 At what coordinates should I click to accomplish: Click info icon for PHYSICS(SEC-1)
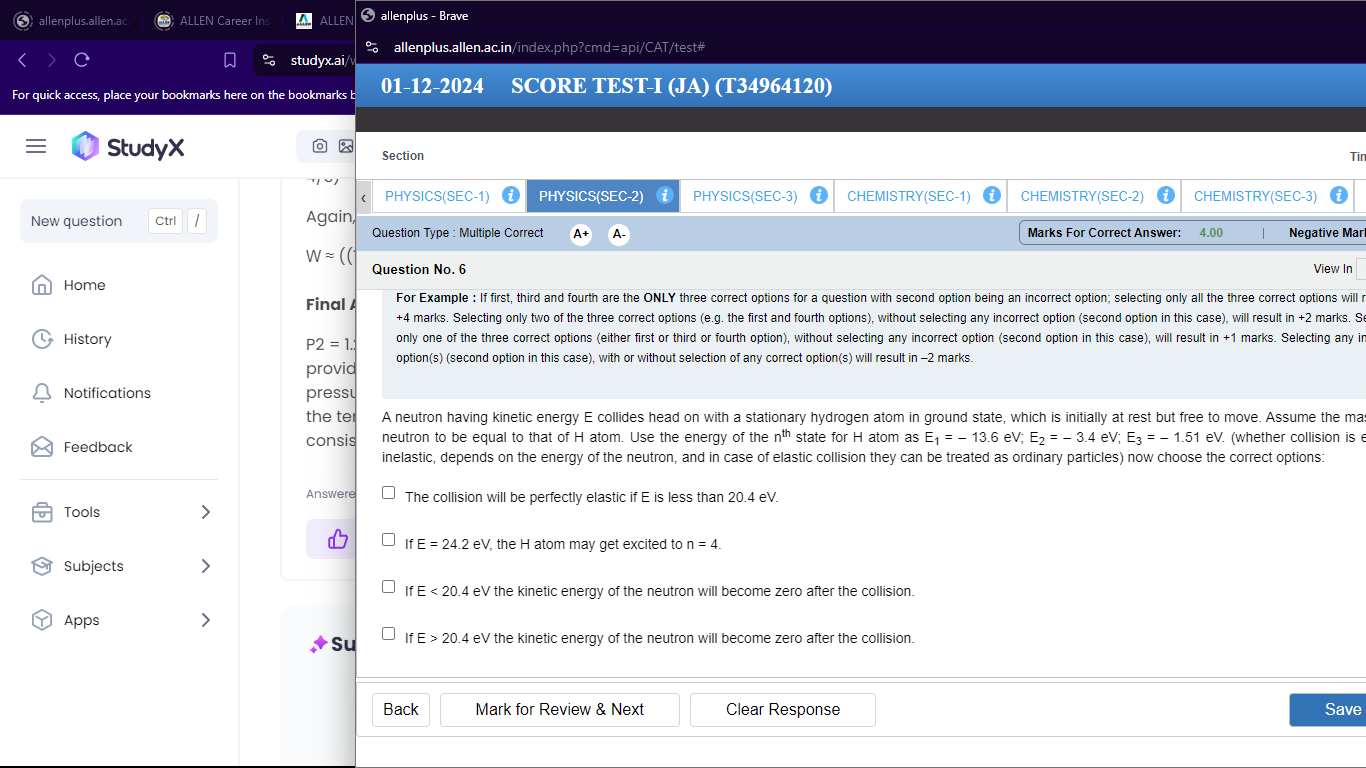[510, 195]
